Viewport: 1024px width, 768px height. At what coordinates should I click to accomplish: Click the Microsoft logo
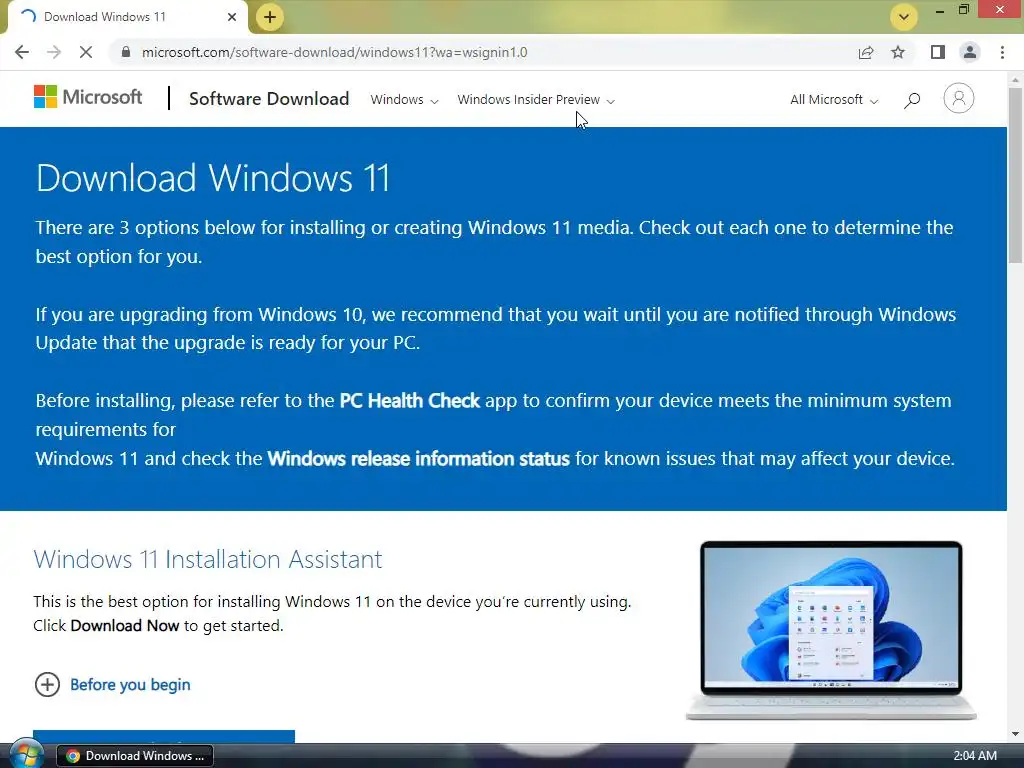point(88,97)
